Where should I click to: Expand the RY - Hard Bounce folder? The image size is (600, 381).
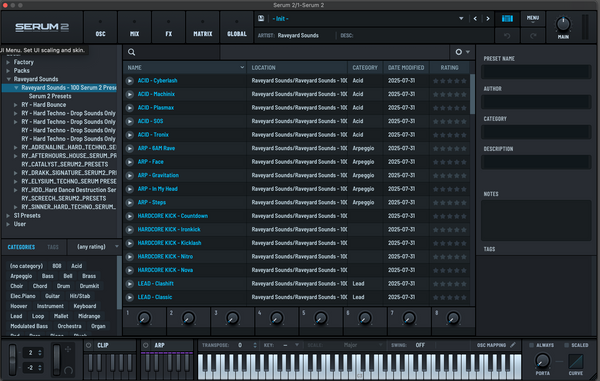pos(16,105)
